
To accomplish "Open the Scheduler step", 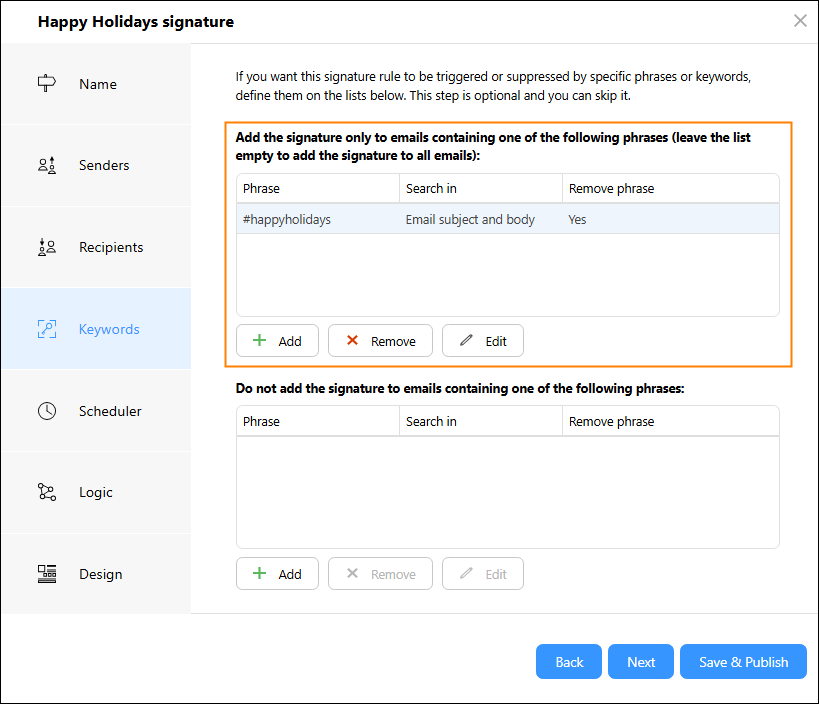I will (96, 411).
